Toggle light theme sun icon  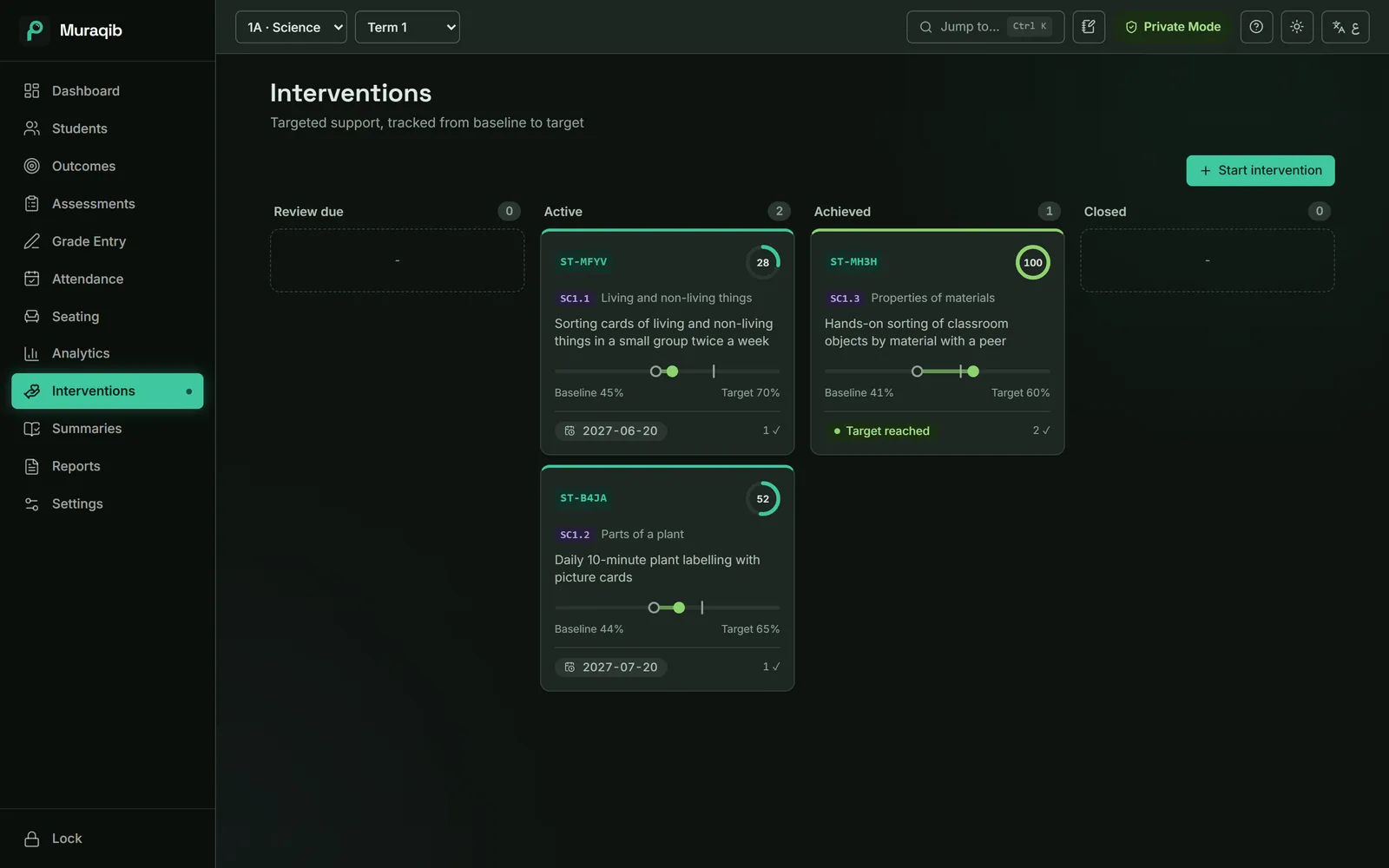pyautogui.click(x=1297, y=27)
